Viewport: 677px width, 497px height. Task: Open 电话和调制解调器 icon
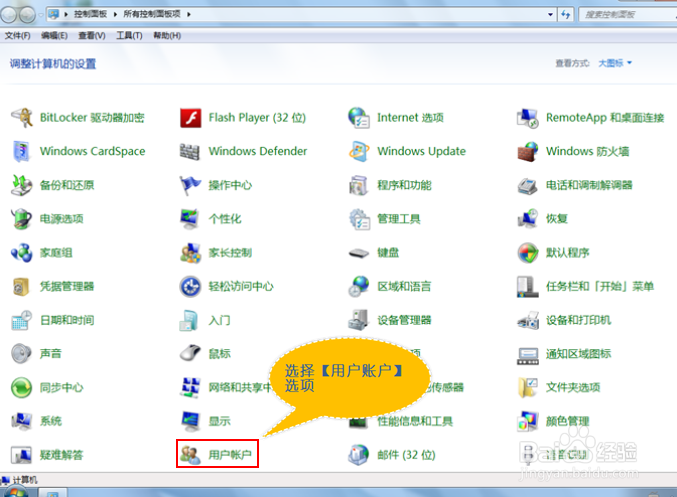pos(528,186)
